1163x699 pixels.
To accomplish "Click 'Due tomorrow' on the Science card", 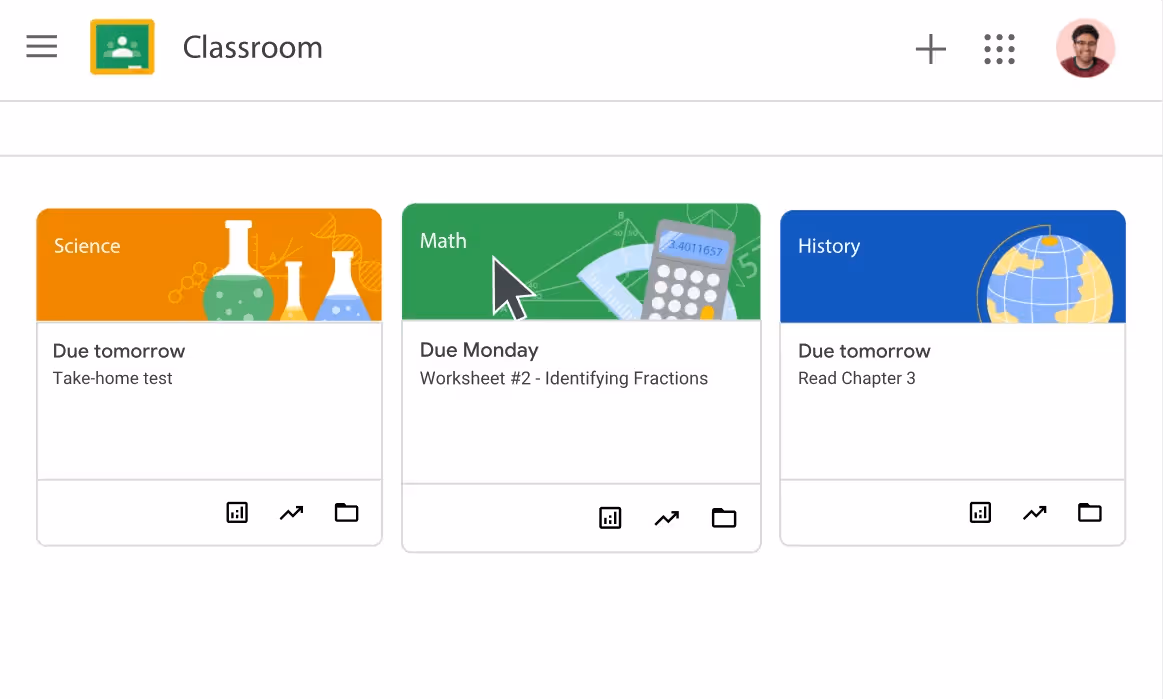I will coord(119,351).
